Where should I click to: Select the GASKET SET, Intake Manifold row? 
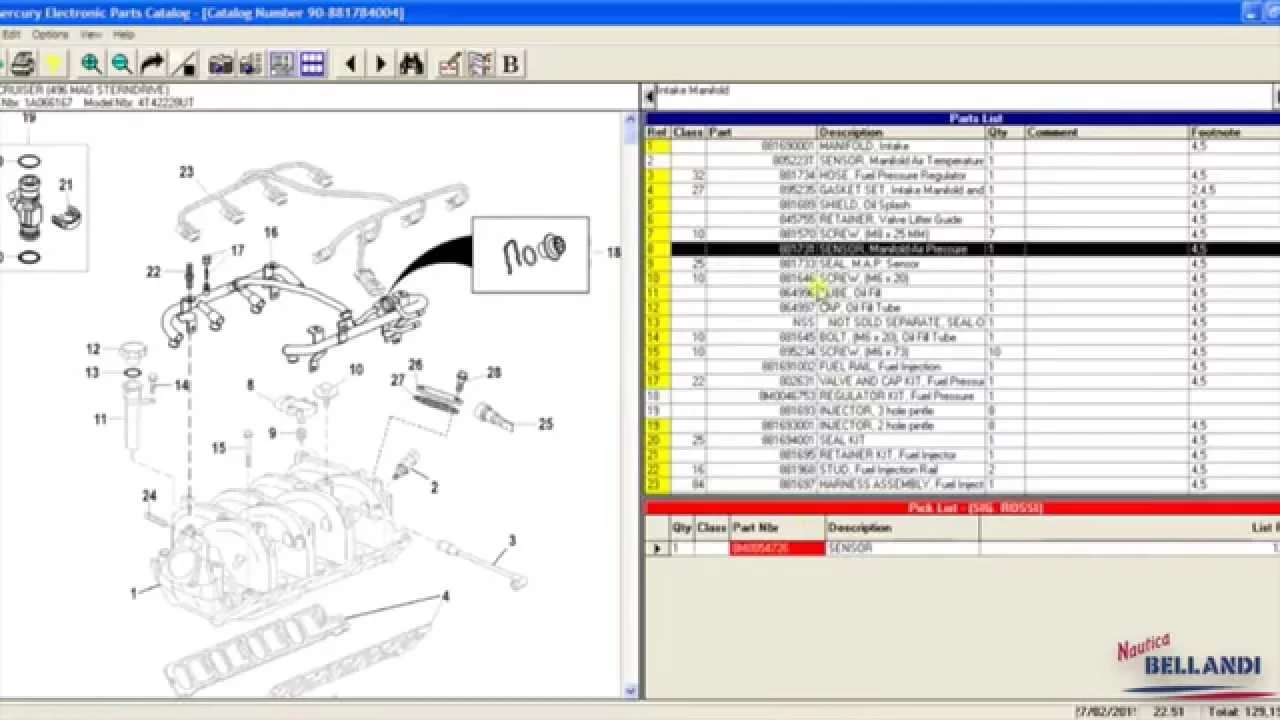tap(962, 190)
